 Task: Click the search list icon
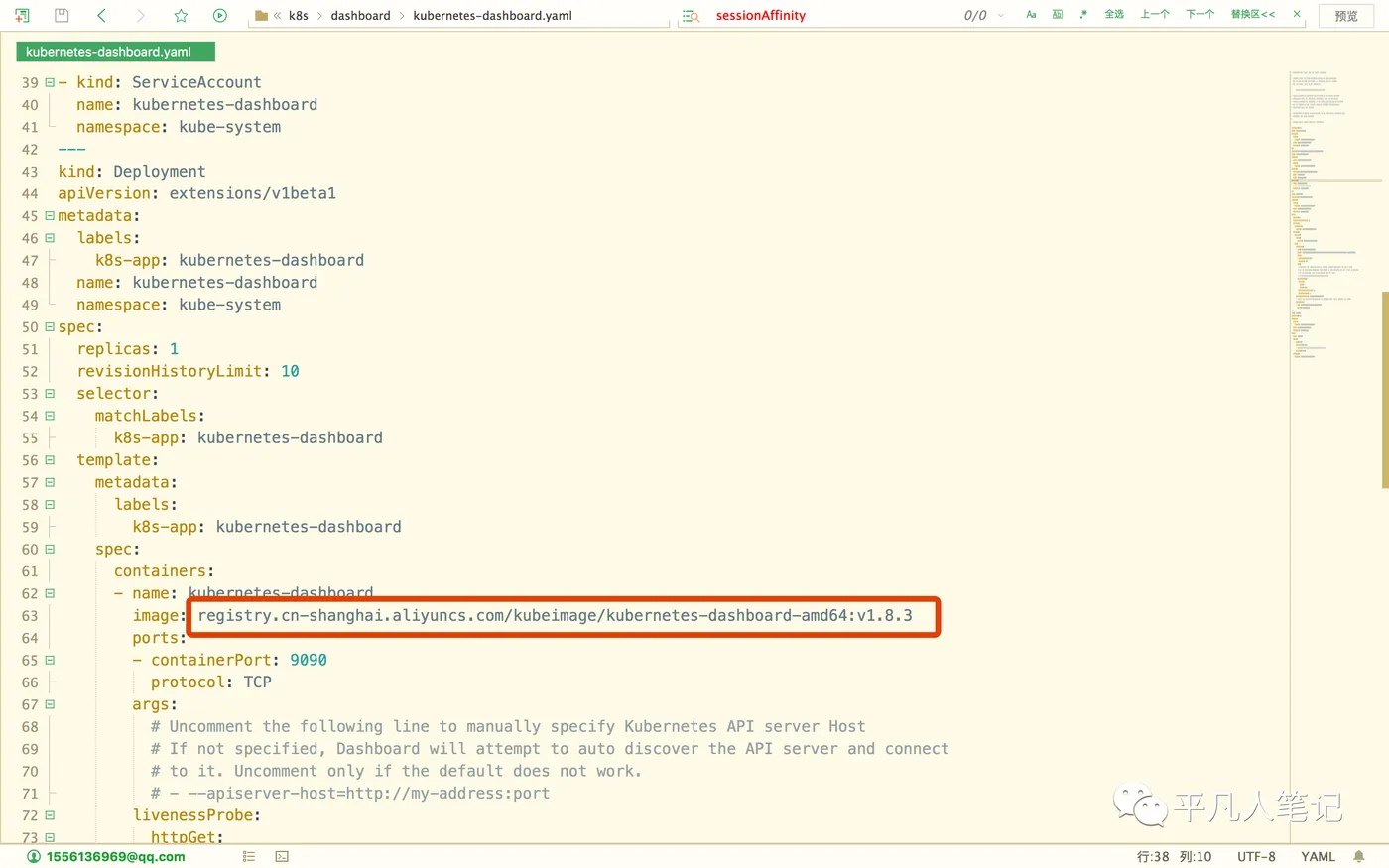coord(692,15)
